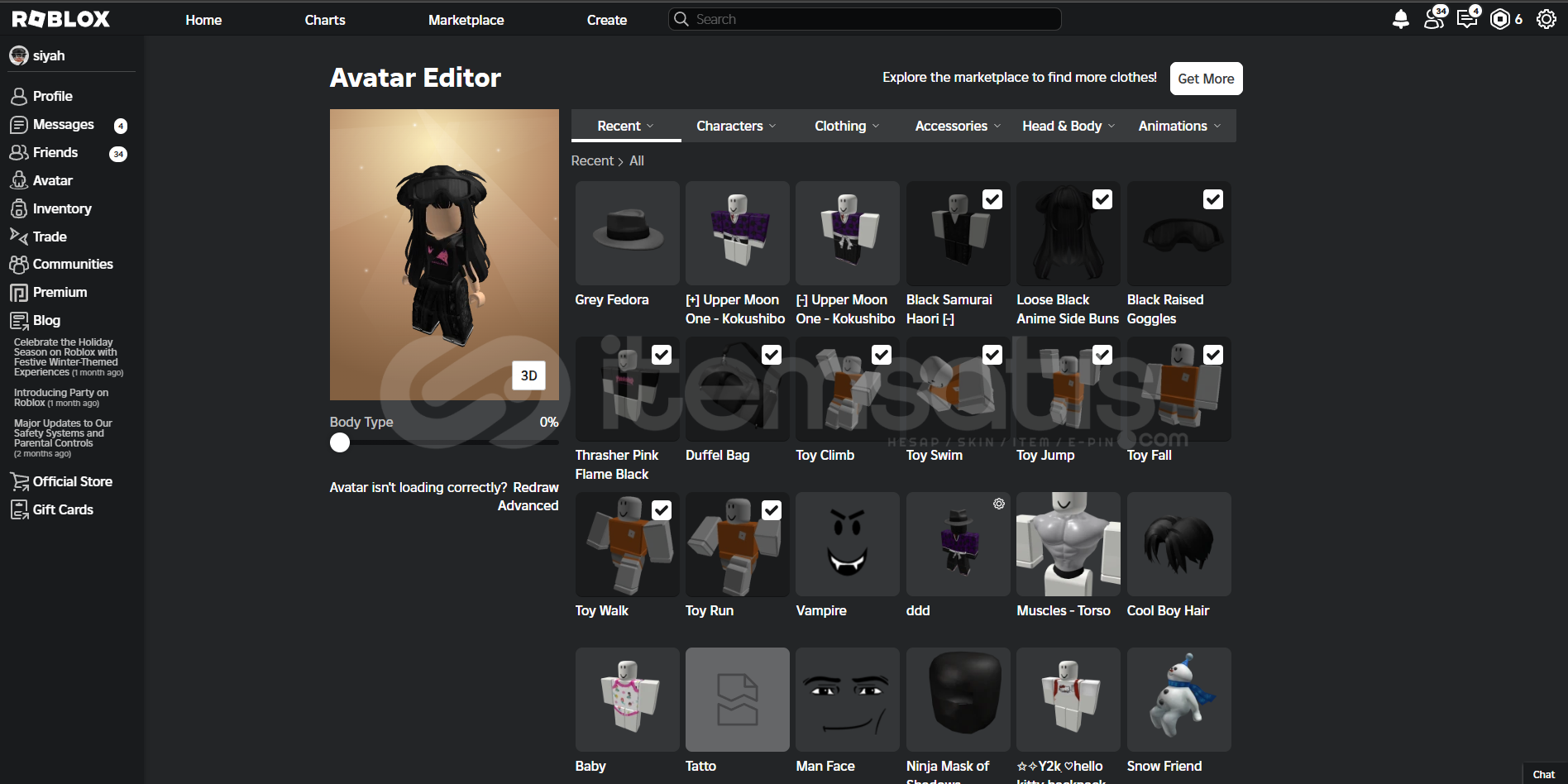Viewport: 1568px width, 784px height.
Task: Click the Messages sidebar icon
Action: pyautogui.click(x=19, y=125)
